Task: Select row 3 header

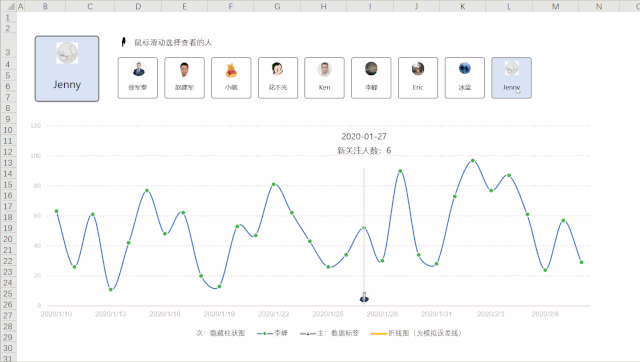Action: point(8,46)
